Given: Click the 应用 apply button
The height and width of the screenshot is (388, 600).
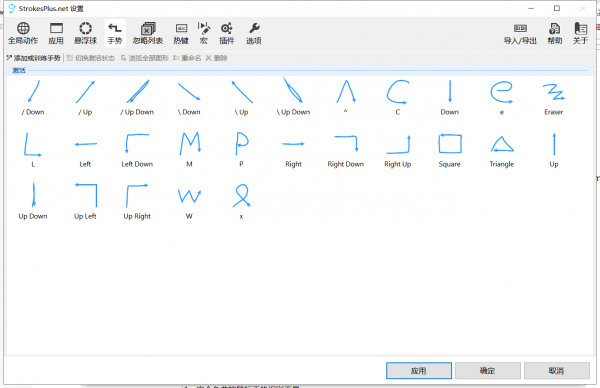Looking at the screenshot, I should tap(419, 370).
